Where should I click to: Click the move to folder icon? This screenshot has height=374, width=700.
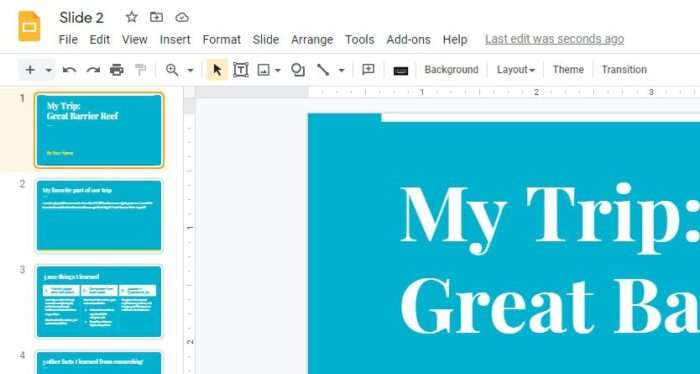156,17
